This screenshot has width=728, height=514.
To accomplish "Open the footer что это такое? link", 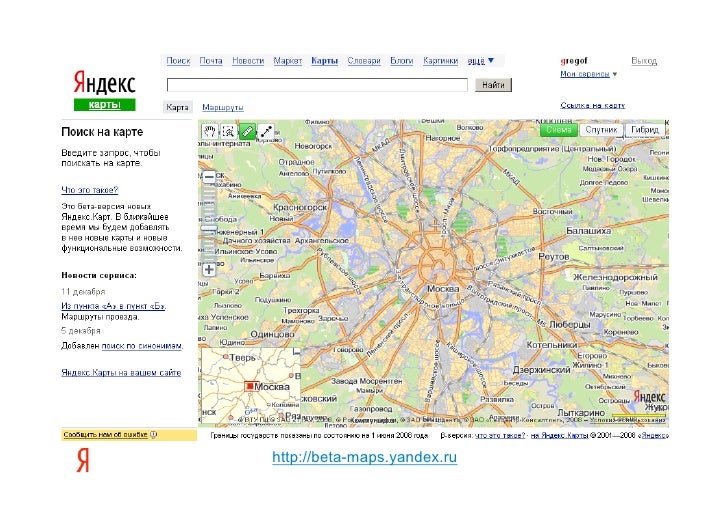I will coord(500,436).
